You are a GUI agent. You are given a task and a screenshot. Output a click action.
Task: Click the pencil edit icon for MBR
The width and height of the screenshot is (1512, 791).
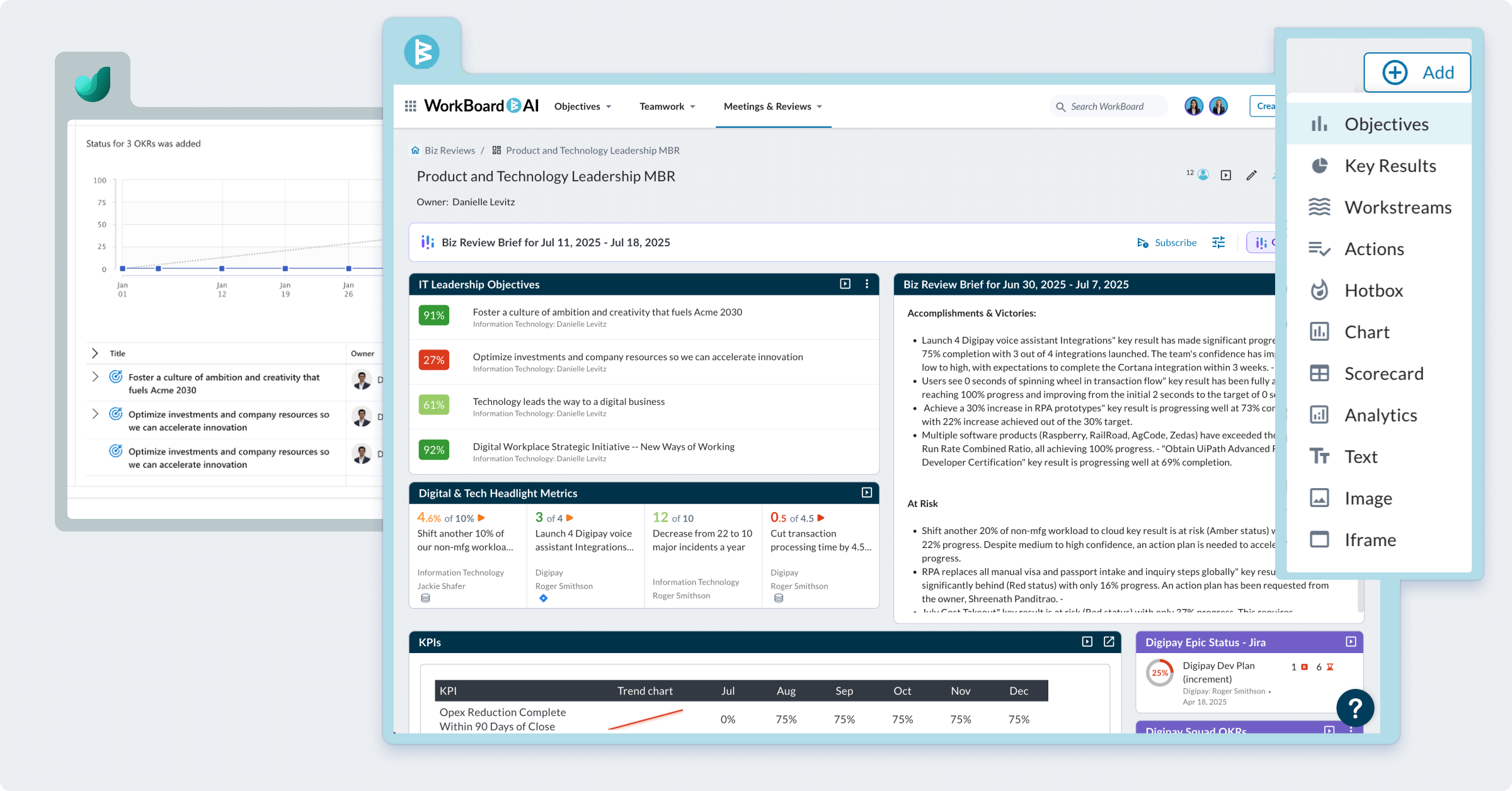point(1252,175)
